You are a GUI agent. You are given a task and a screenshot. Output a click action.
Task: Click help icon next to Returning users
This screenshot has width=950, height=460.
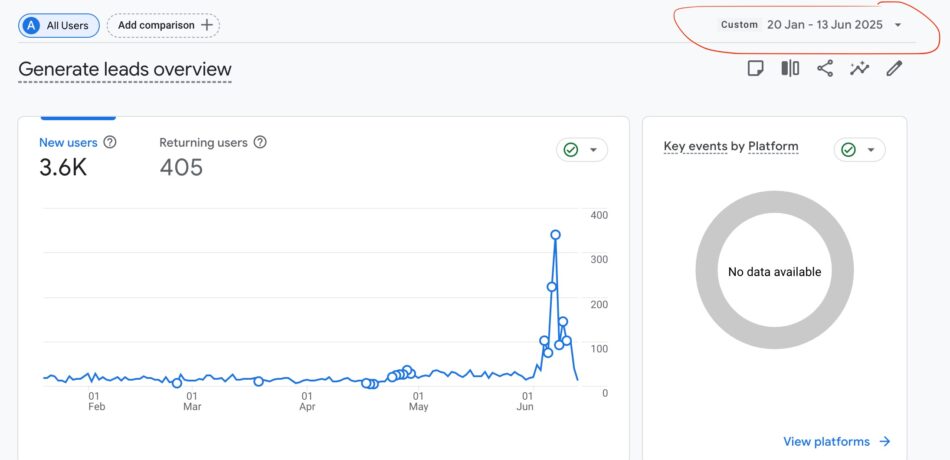click(x=260, y=143)
